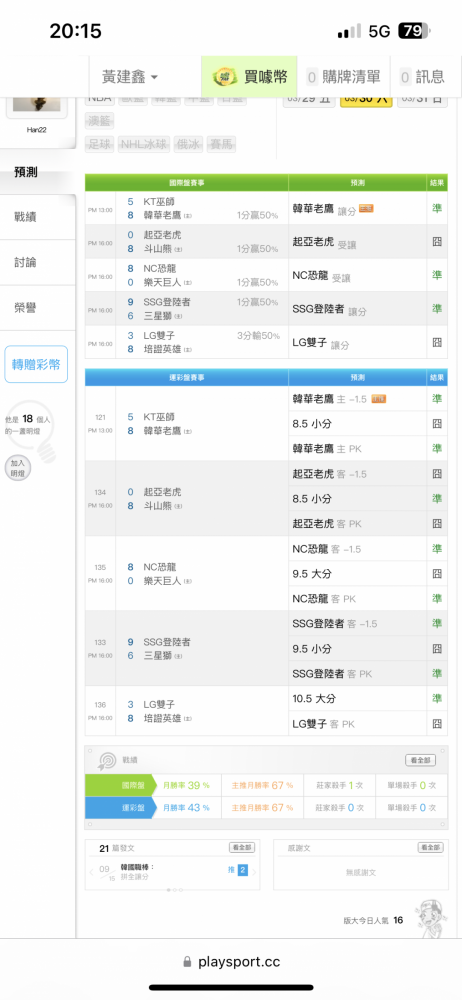Click 看全部 for 感謝文
Image resolution: width=462 pixels, height=1000 pixels.
(x=430, y=848)
